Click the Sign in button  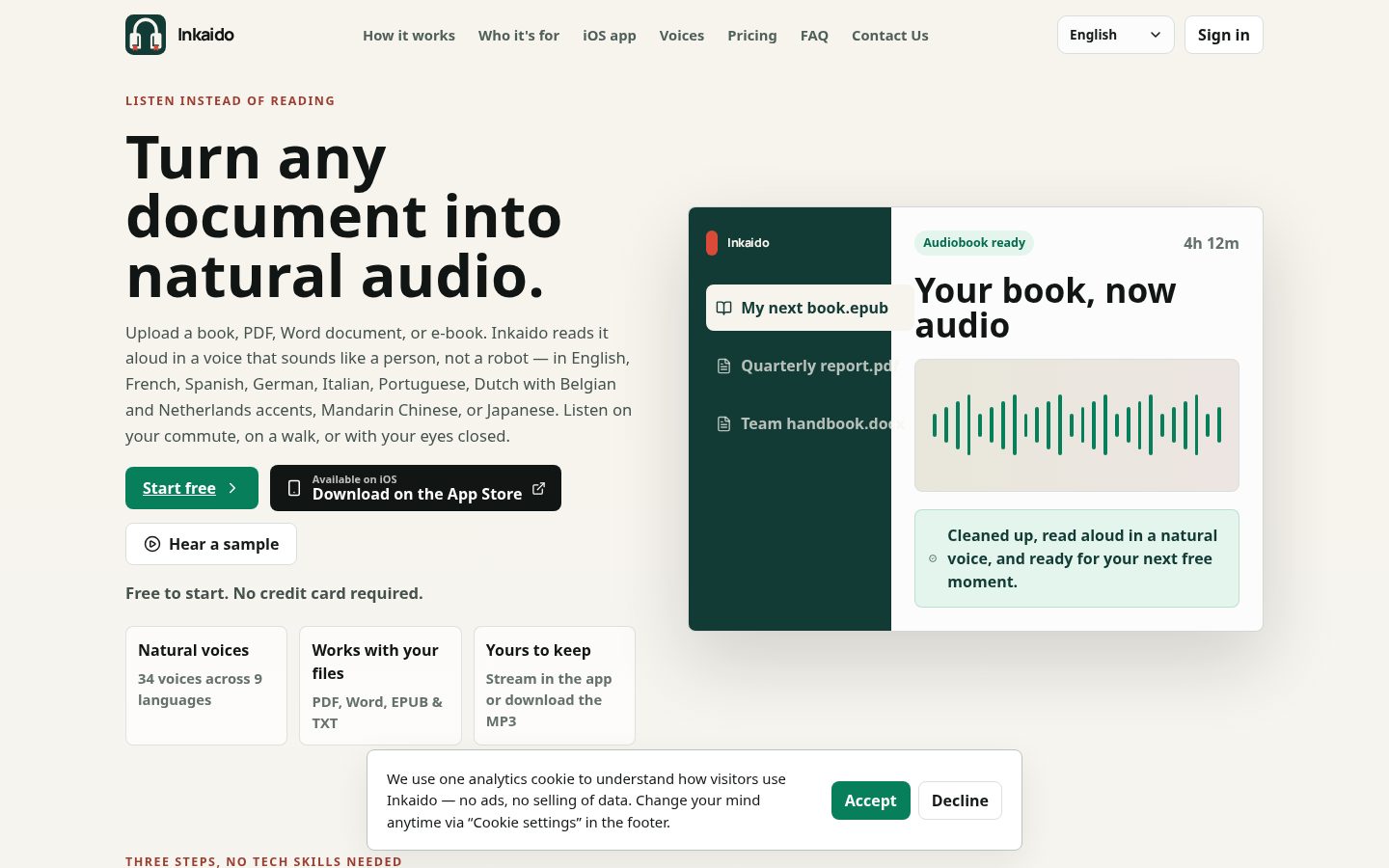coord(1223,35)
